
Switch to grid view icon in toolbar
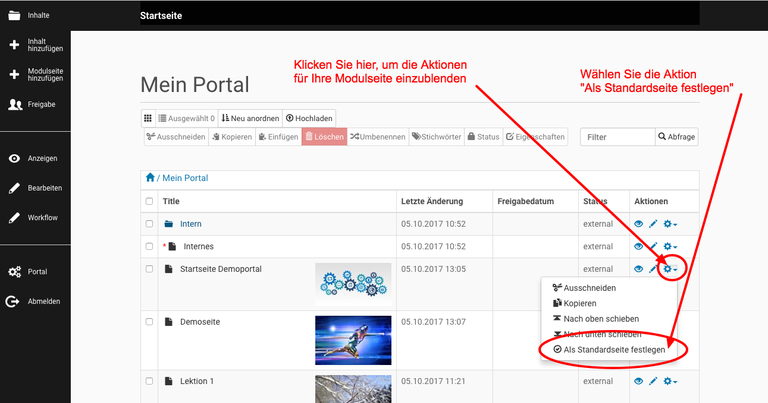[x=148, y=118]
